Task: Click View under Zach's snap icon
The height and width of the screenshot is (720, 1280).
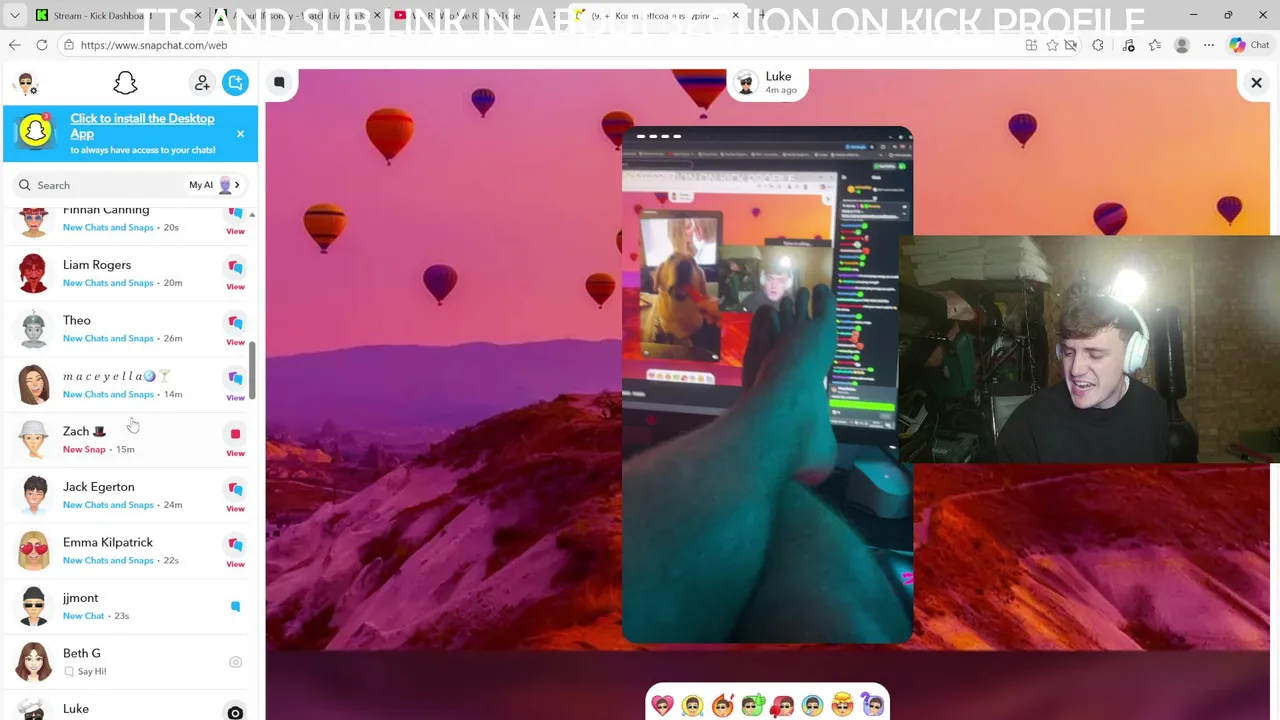Action: tap(235, 453)
